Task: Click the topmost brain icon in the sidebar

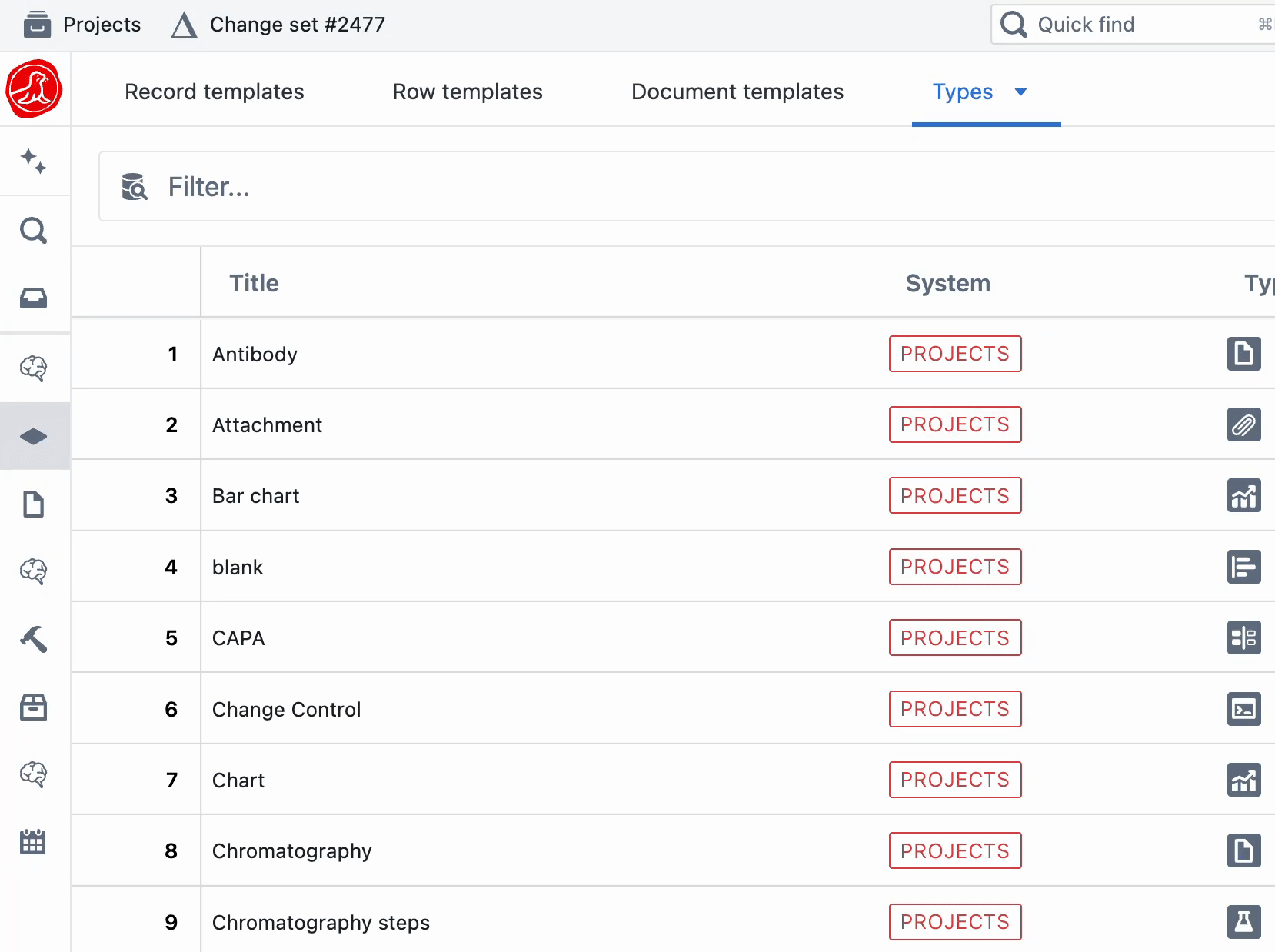Action: point(34,368)
